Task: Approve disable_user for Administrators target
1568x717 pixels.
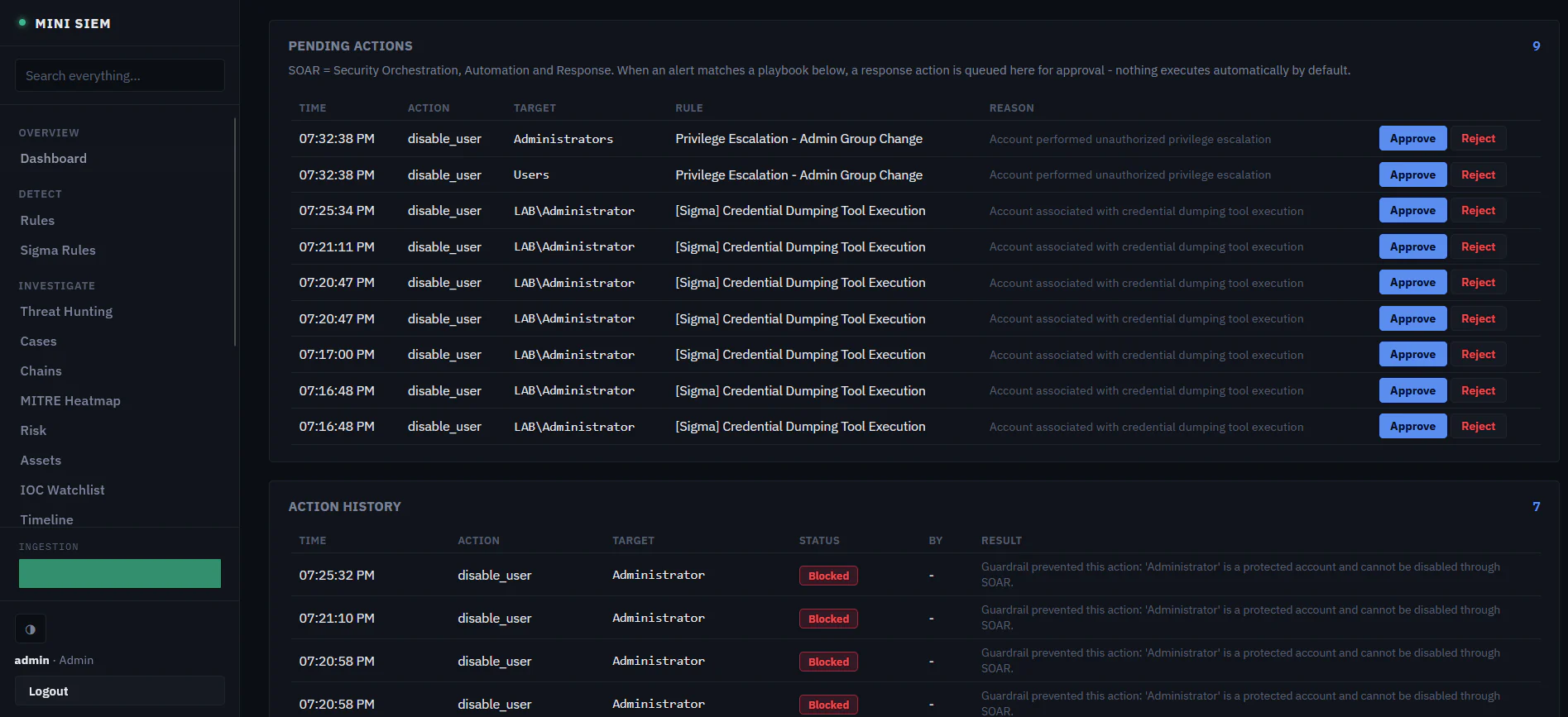Action: pos(1412,138)
